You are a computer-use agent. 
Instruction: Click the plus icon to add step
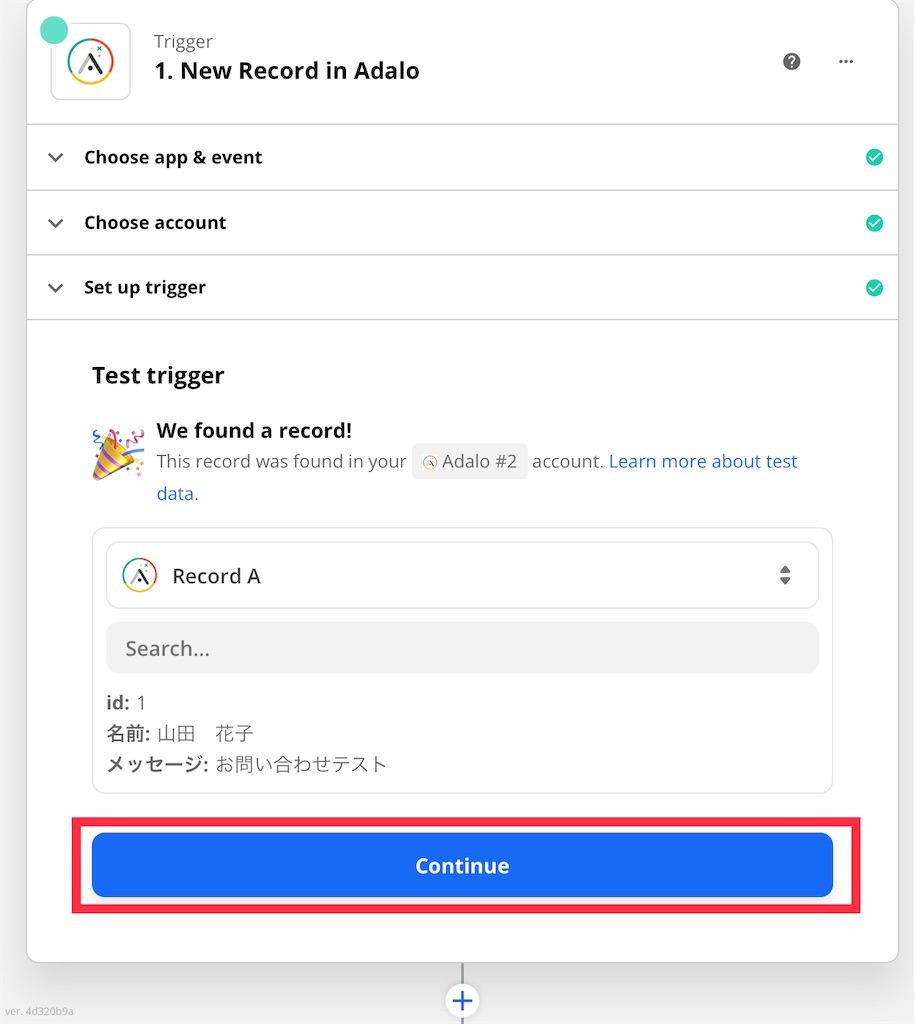(x=462, y=1000)
